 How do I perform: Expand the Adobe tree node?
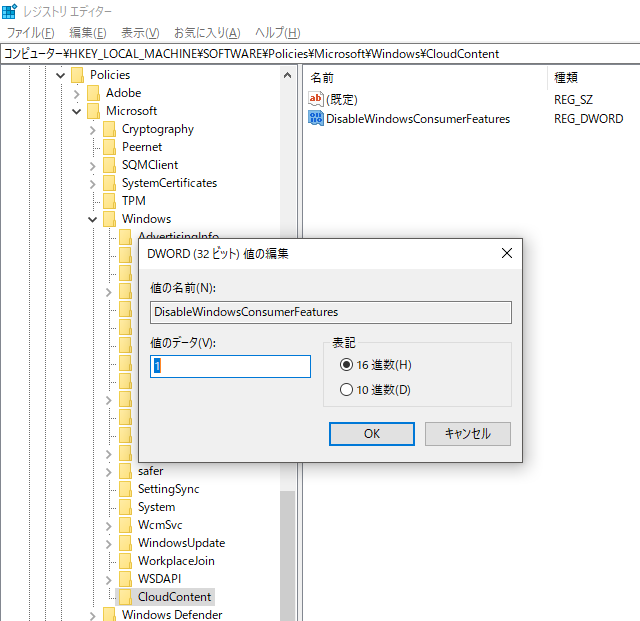point(76,94)
